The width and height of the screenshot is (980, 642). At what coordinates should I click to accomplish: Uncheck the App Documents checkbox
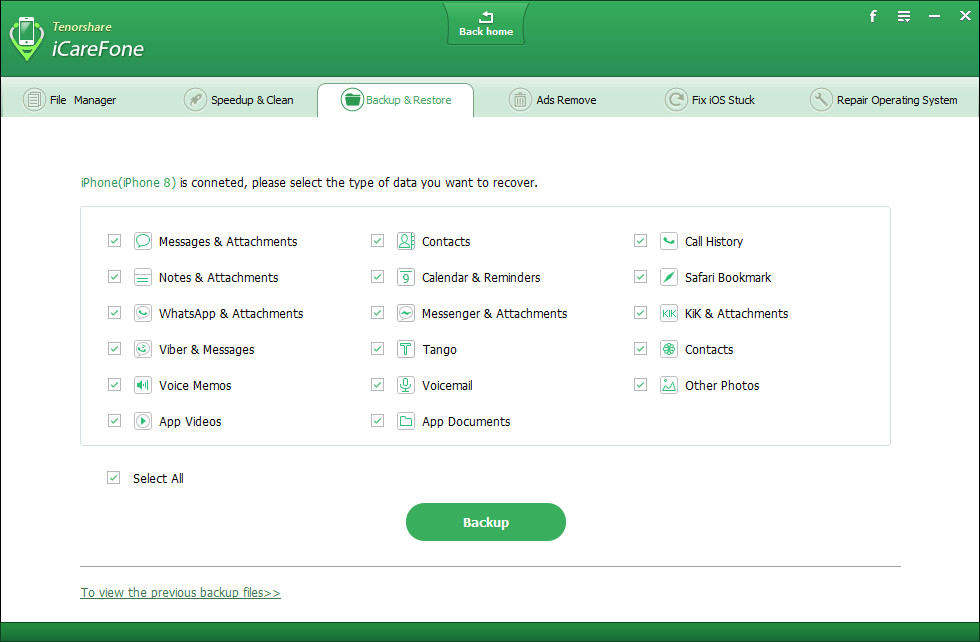377,421
